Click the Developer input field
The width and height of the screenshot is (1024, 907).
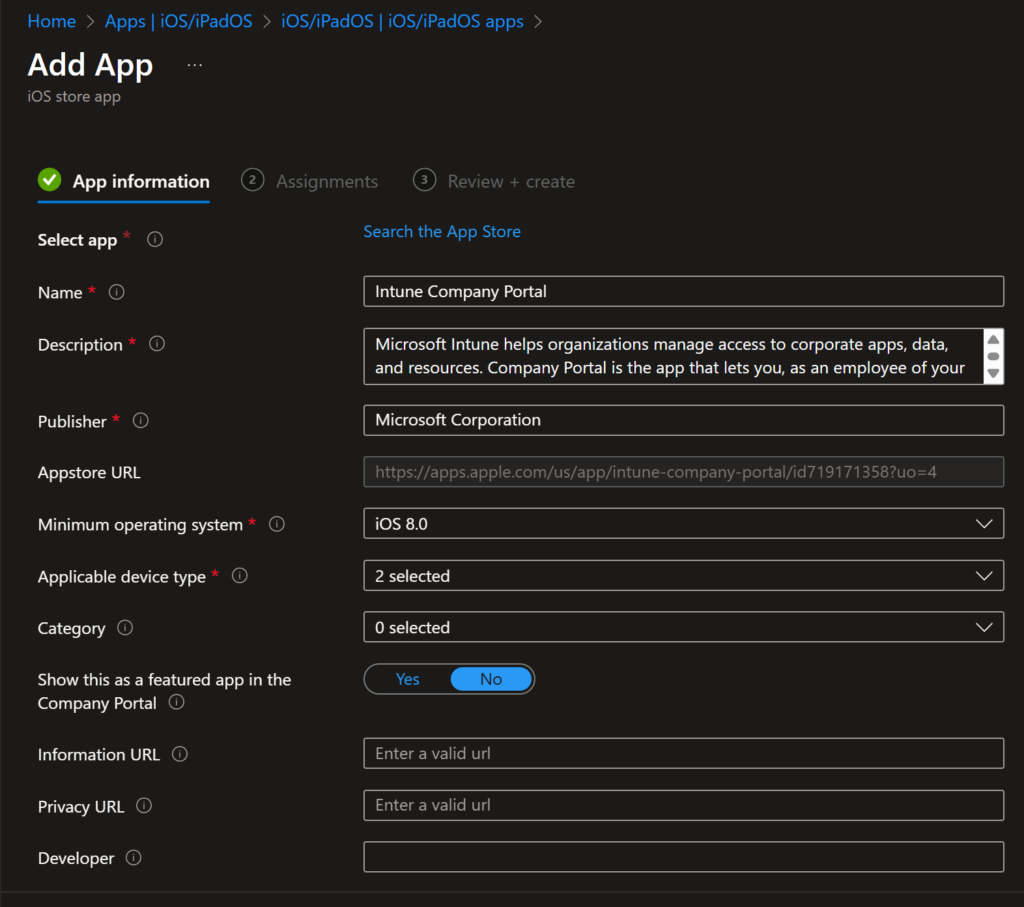point(683,857)
